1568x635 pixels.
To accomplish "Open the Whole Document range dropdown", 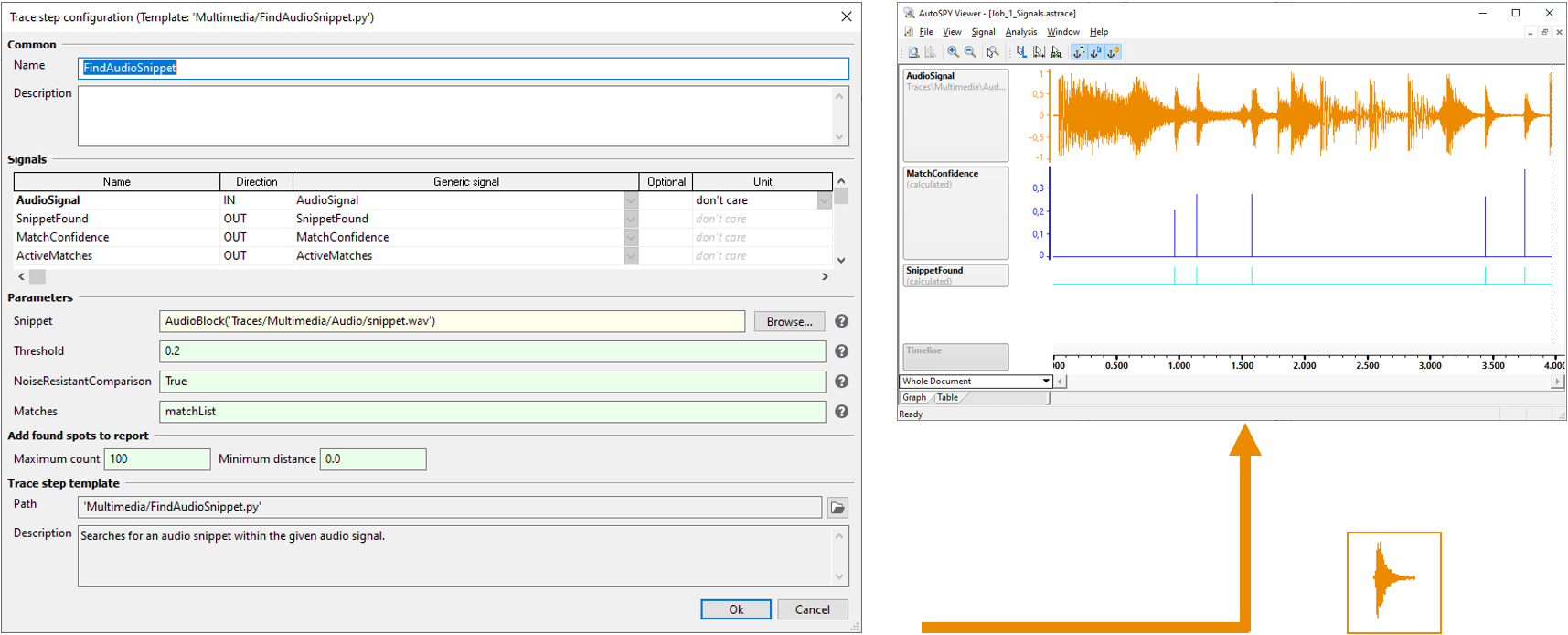I will pyautogui.click(x=1046, y=382).
